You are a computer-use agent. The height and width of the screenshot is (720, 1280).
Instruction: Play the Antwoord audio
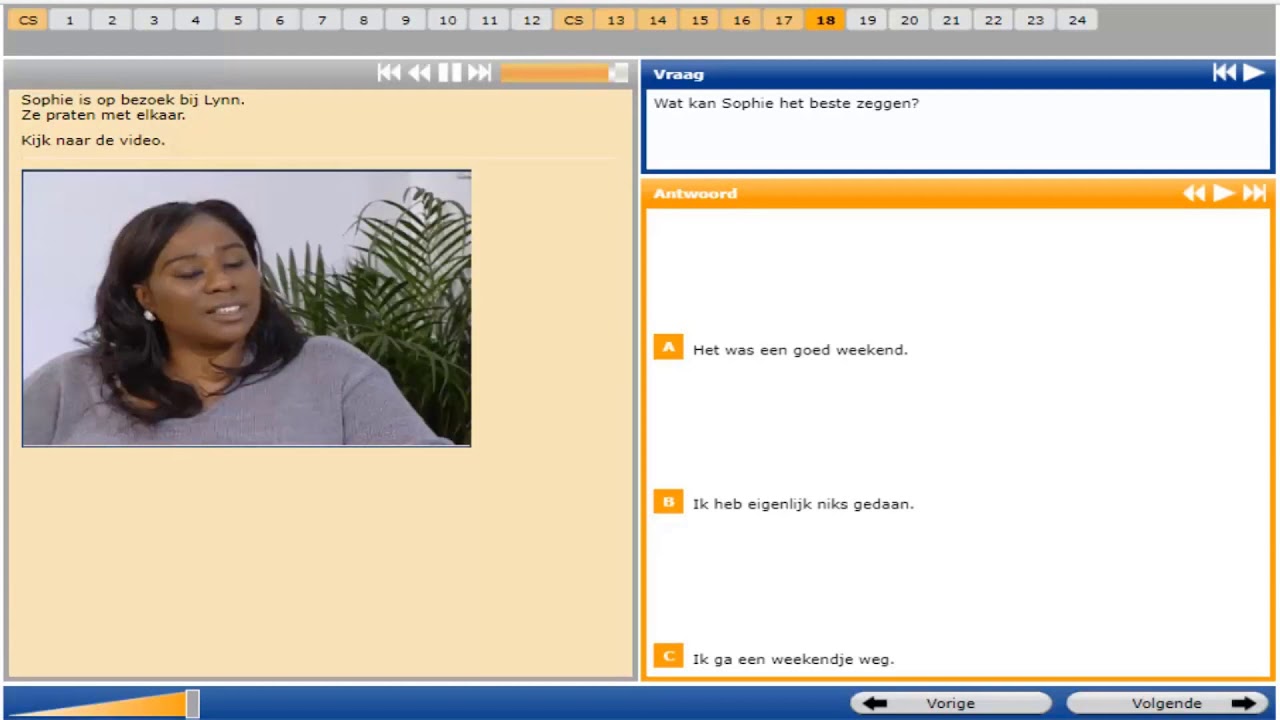click(x=1223, y=193)
